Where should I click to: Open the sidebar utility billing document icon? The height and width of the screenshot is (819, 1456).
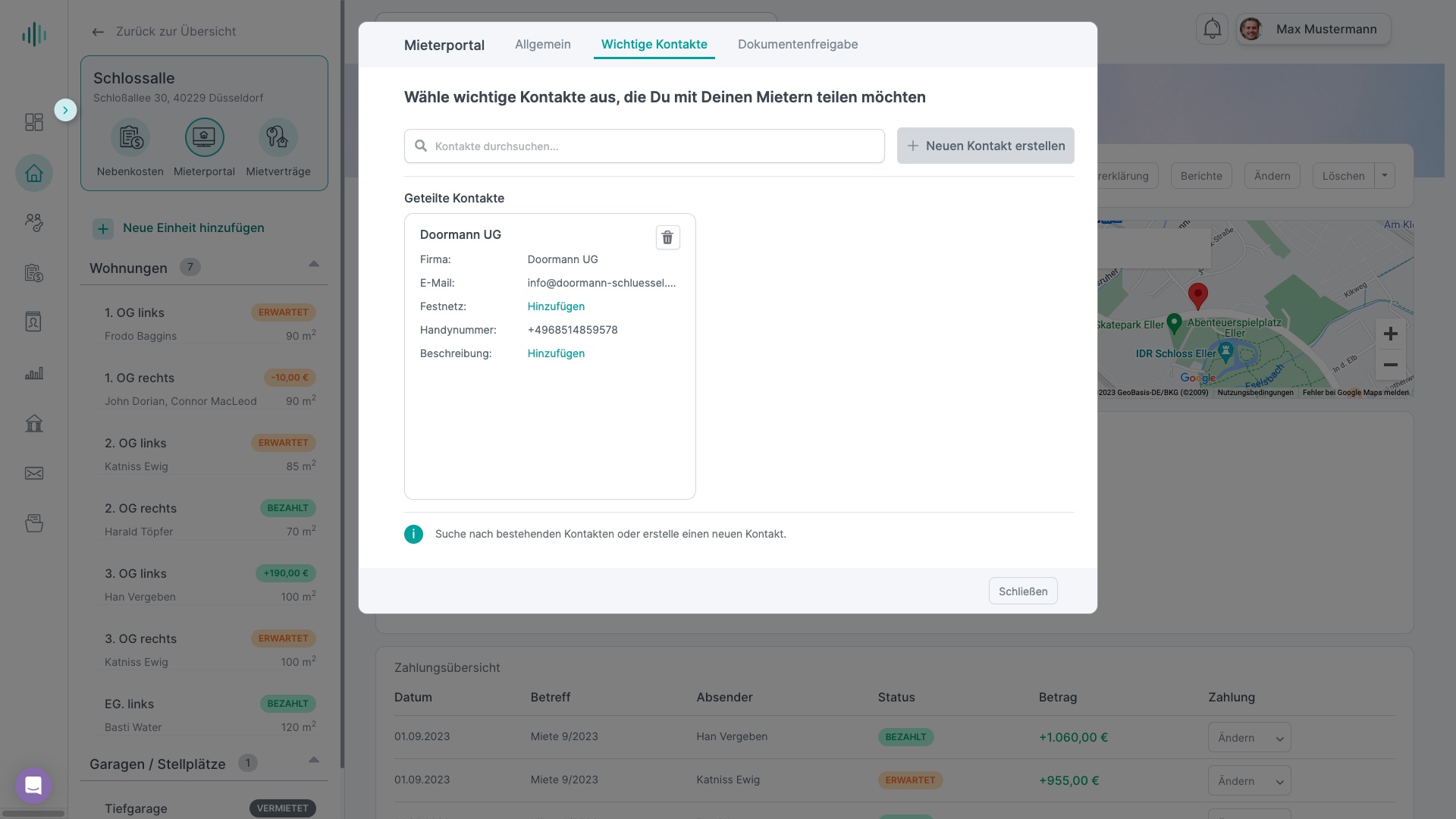(x=34, y=273)
